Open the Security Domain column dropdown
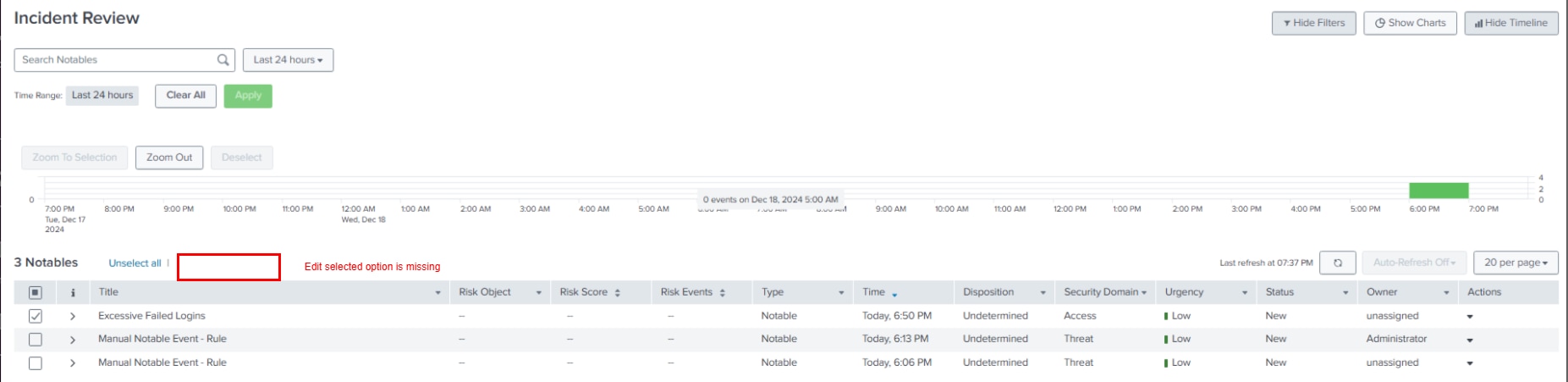Image resolution: width=1568 pixels, height=382 pixels. (x=1144, y=292)
